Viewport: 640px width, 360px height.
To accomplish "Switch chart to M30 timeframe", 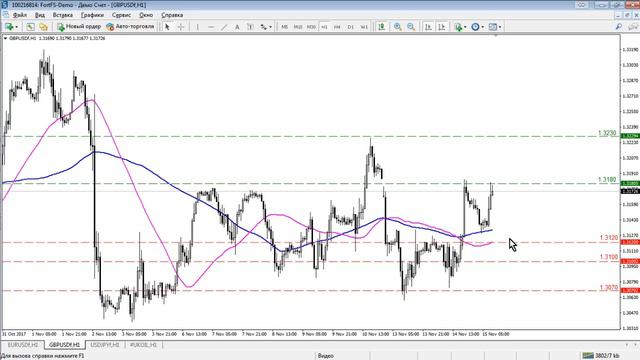I will click(x=311, y=27).
